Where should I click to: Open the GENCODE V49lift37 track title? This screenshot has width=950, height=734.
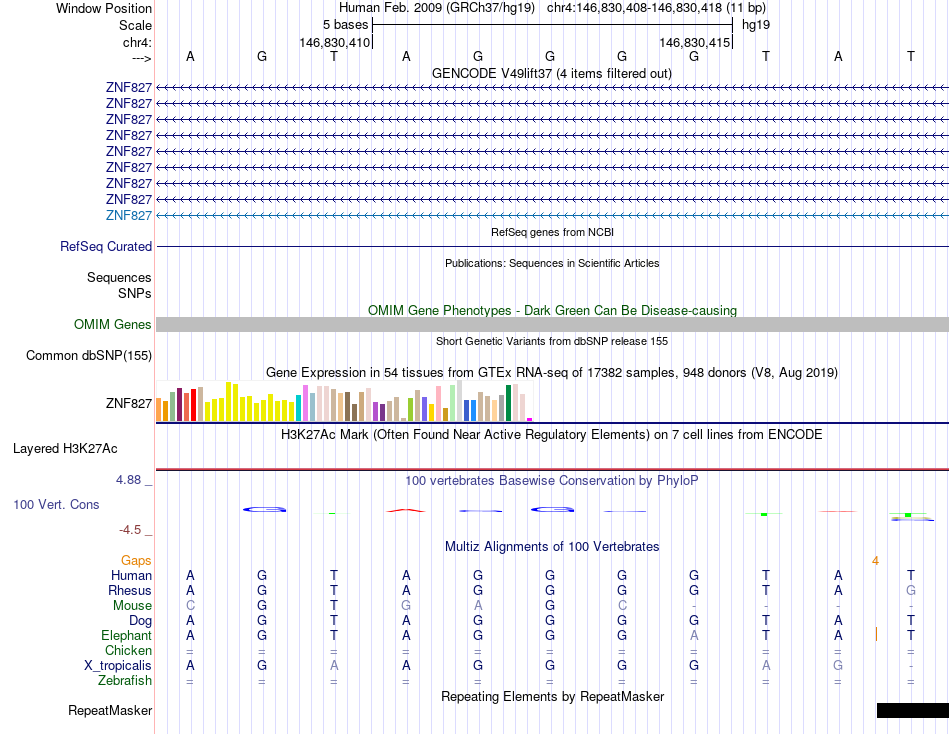coord(551,73)
